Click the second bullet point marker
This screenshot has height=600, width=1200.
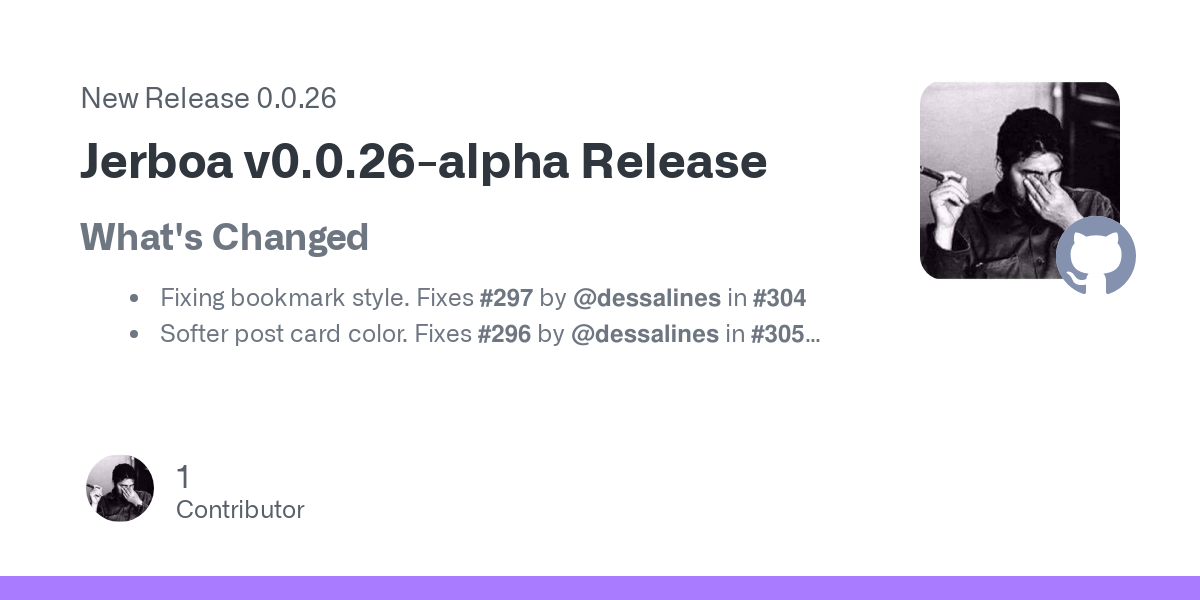click(134, 335)
